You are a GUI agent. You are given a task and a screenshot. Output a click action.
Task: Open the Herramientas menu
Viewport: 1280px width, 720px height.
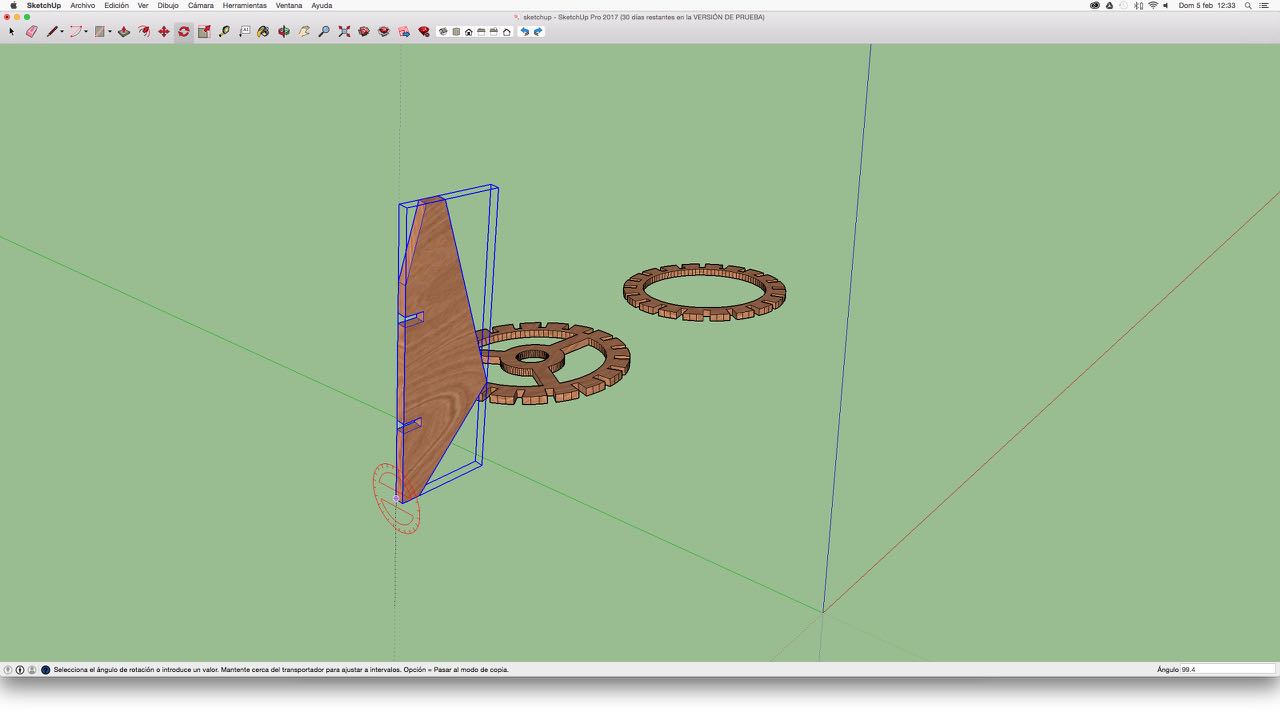pos(244,6)
